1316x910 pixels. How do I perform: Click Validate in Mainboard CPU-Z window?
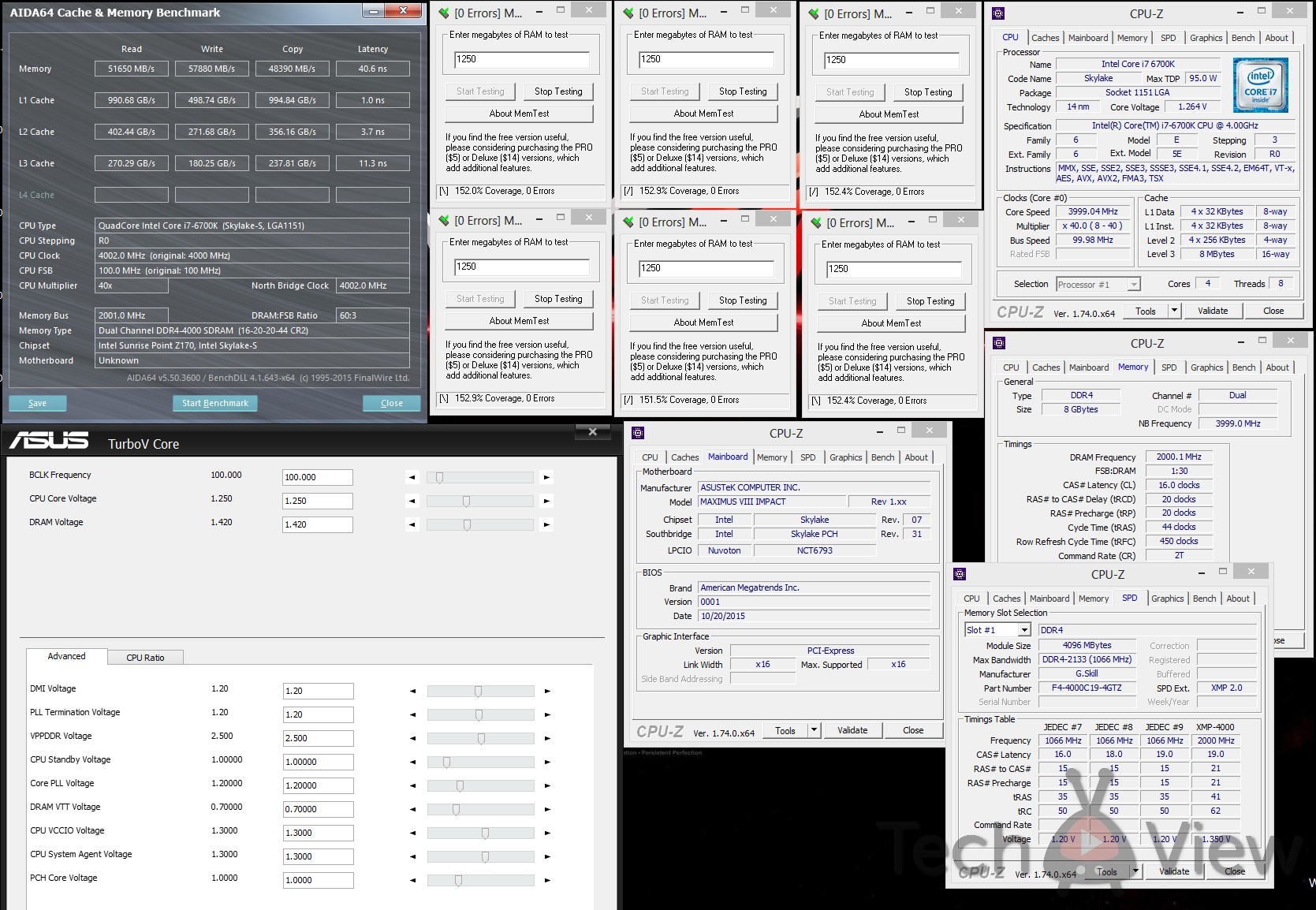(x=852, y=730)
